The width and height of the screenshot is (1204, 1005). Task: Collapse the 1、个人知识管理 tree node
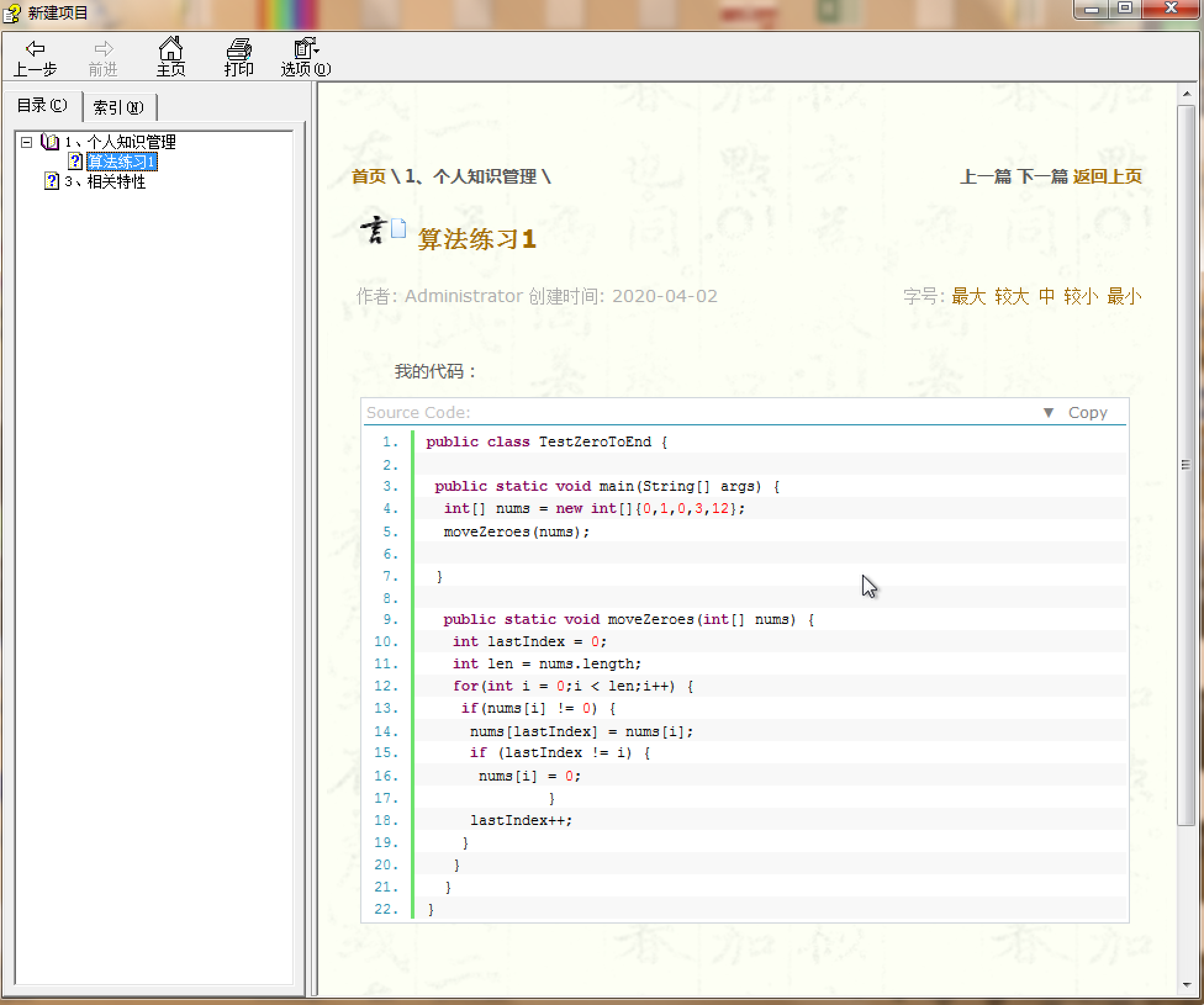pos(27,142)
